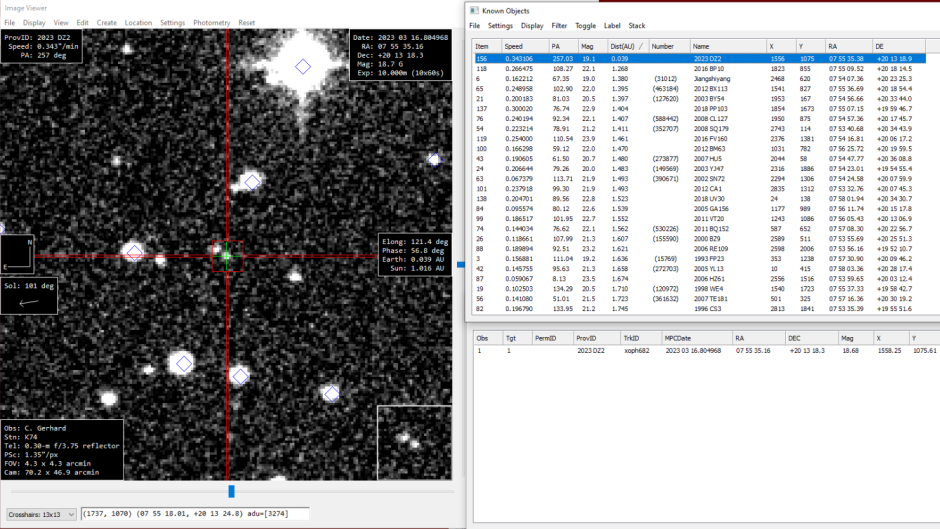Open the Photometry menu in Image Viewer
Image resolution: width=940 pixels, height=529 pixels.
click(211, 22)
